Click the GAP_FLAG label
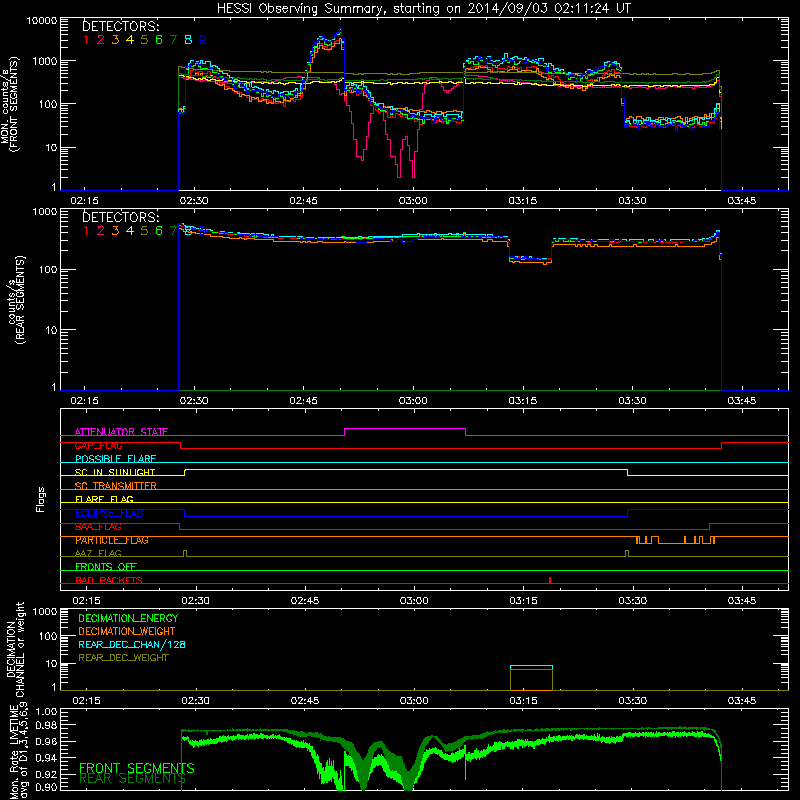The width and height of the screenshot is (800, 800). tap(98, 445)
